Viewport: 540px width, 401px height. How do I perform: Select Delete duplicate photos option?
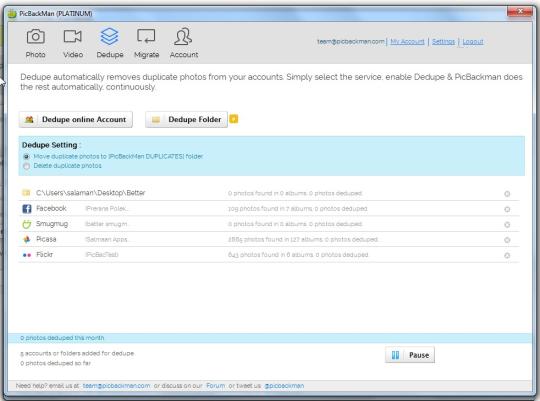click(x=26, y=166)
